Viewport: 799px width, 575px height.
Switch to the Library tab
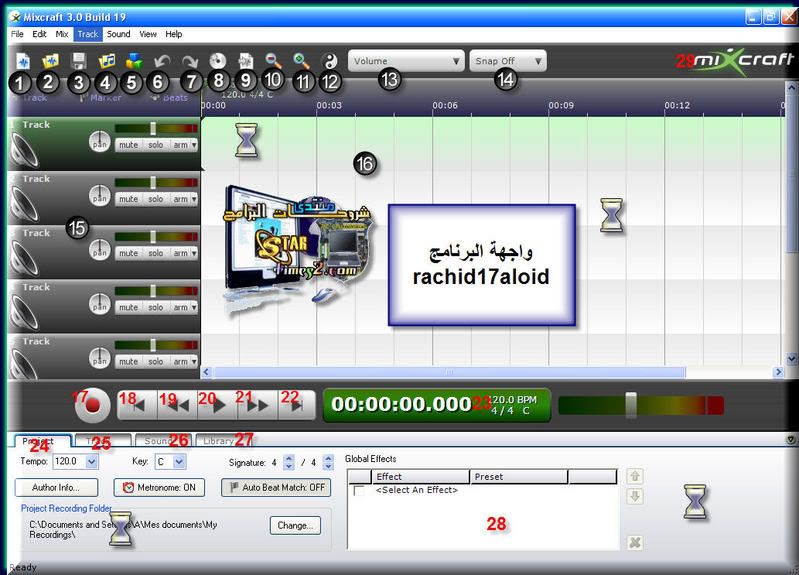coord(224,440)
